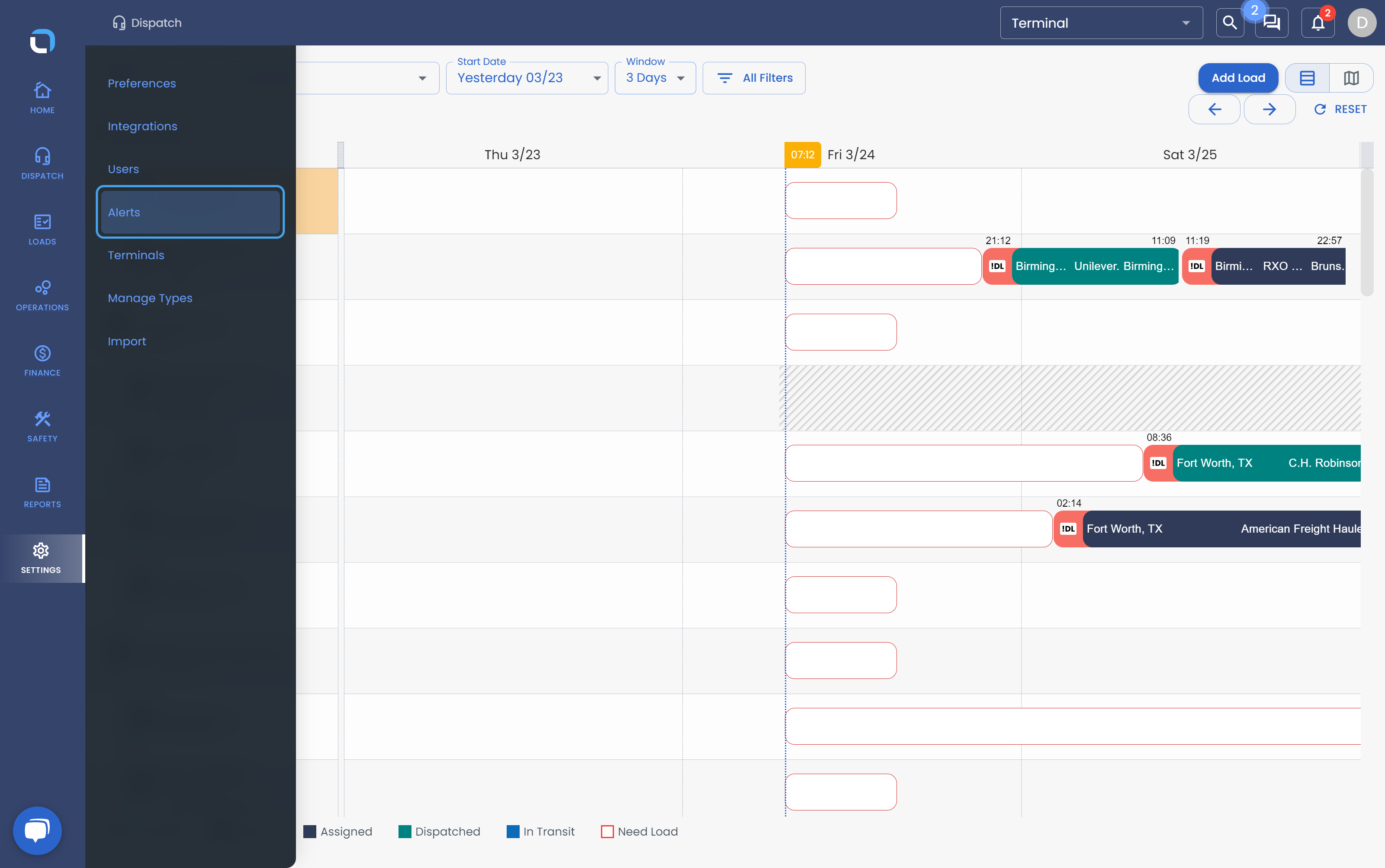Screen dimensions: 1385x868
Task: Click the RESET button
Action: tap(1340, 109)
